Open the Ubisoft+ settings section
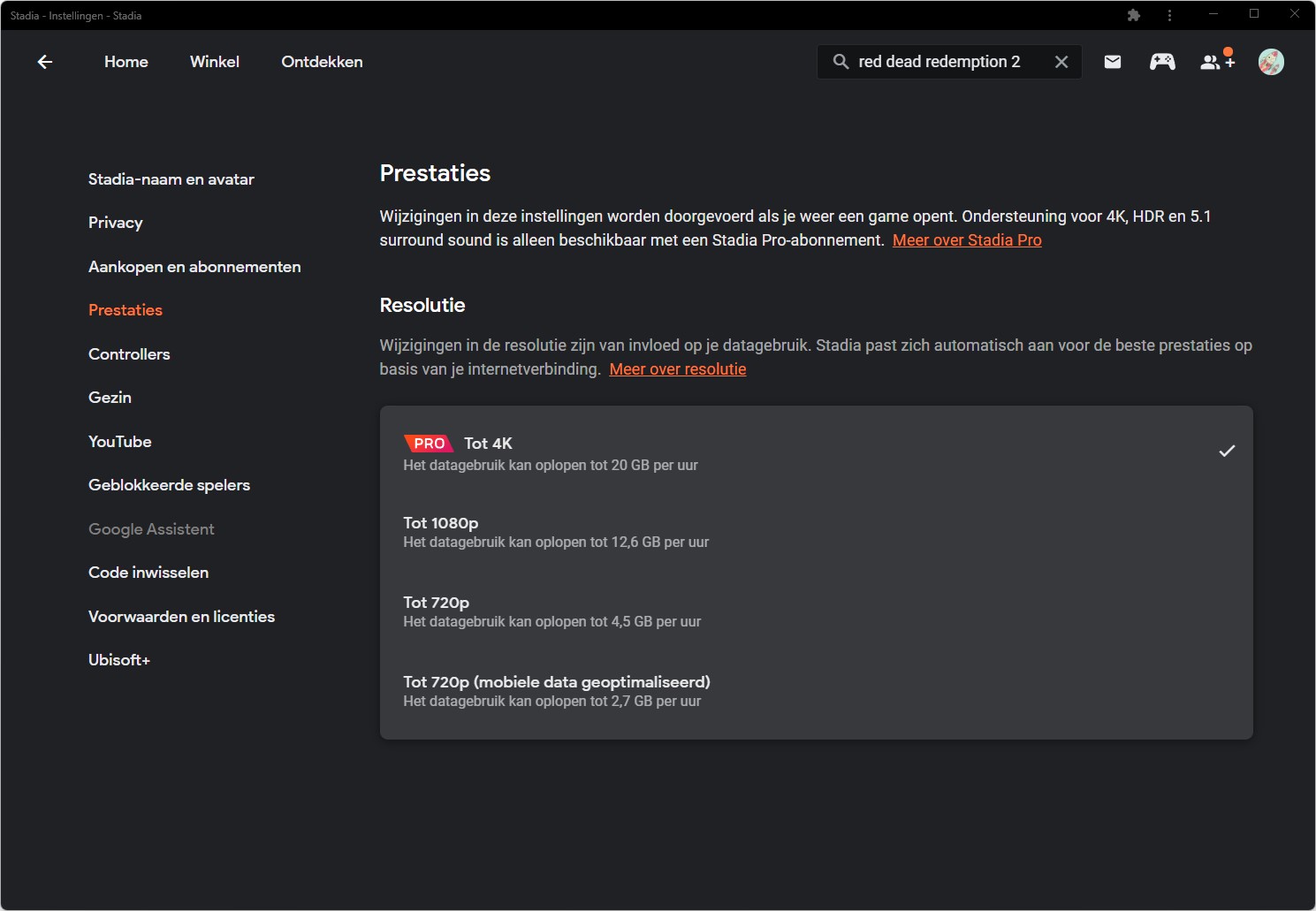This screenshot has width=1316, height=911. pyautogui.click(x=119, y=660)
